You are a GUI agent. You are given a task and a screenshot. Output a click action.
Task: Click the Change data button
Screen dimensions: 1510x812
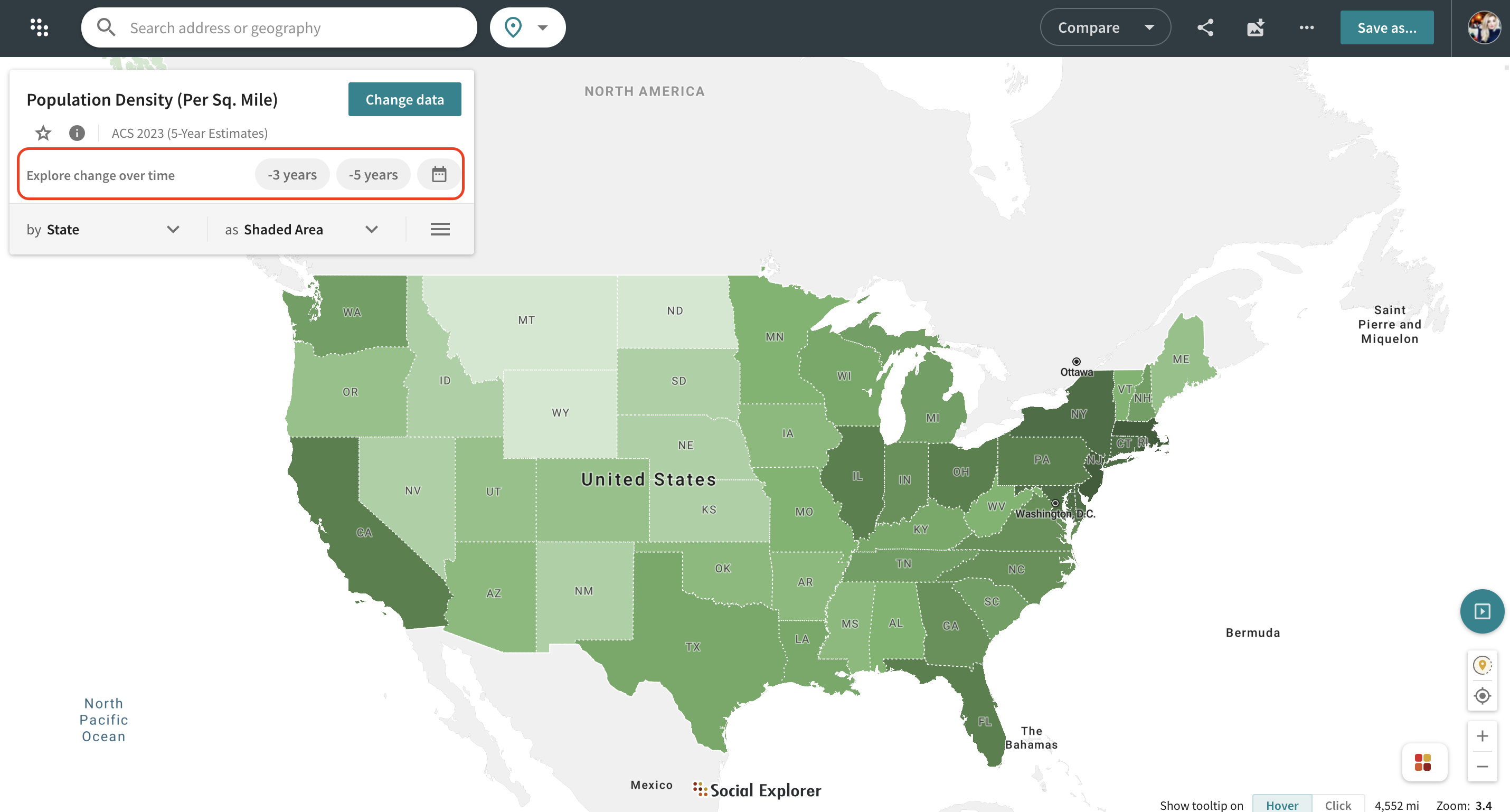coord(404,99)
